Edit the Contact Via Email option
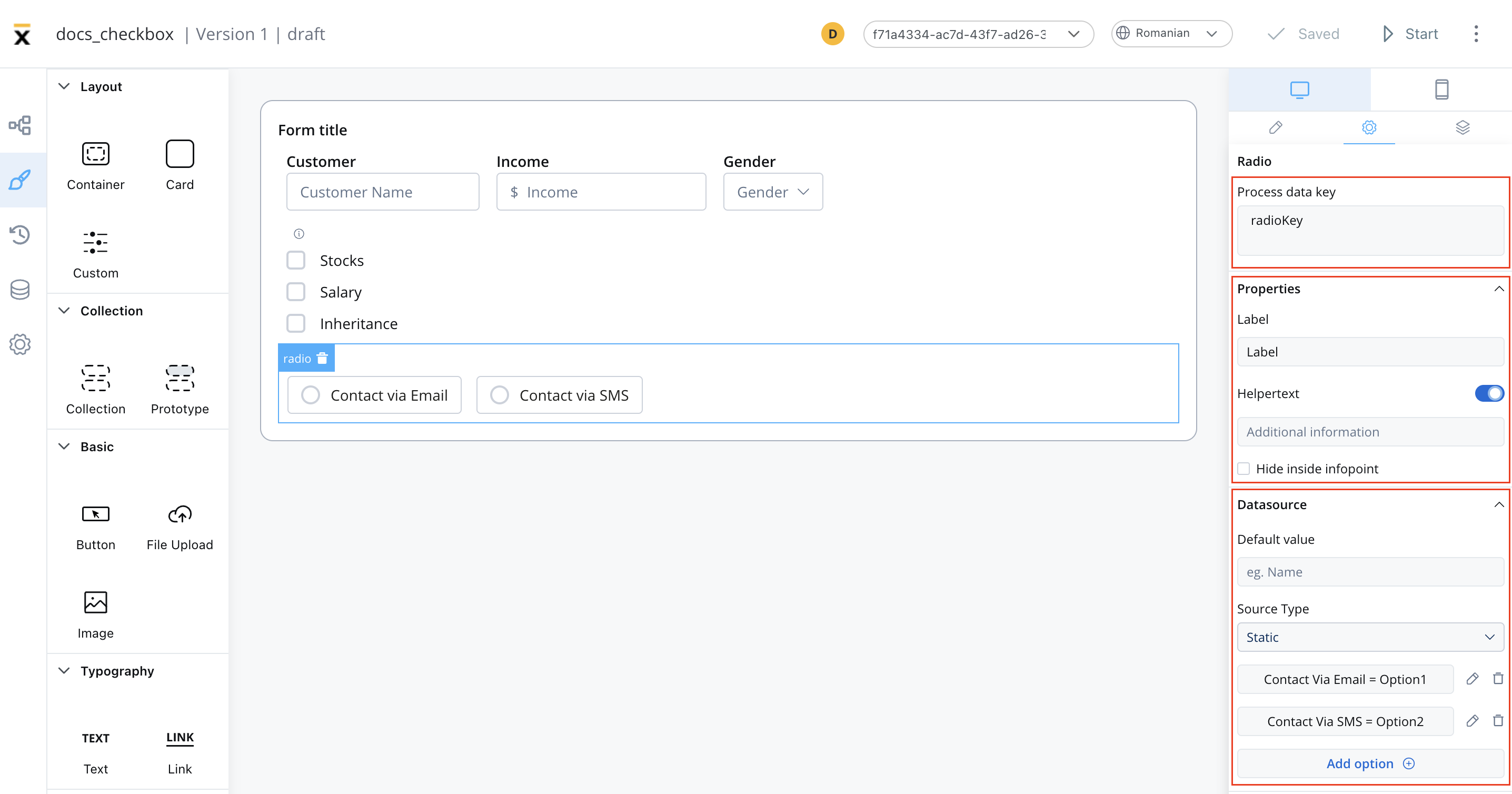 tap(1472, 678)
